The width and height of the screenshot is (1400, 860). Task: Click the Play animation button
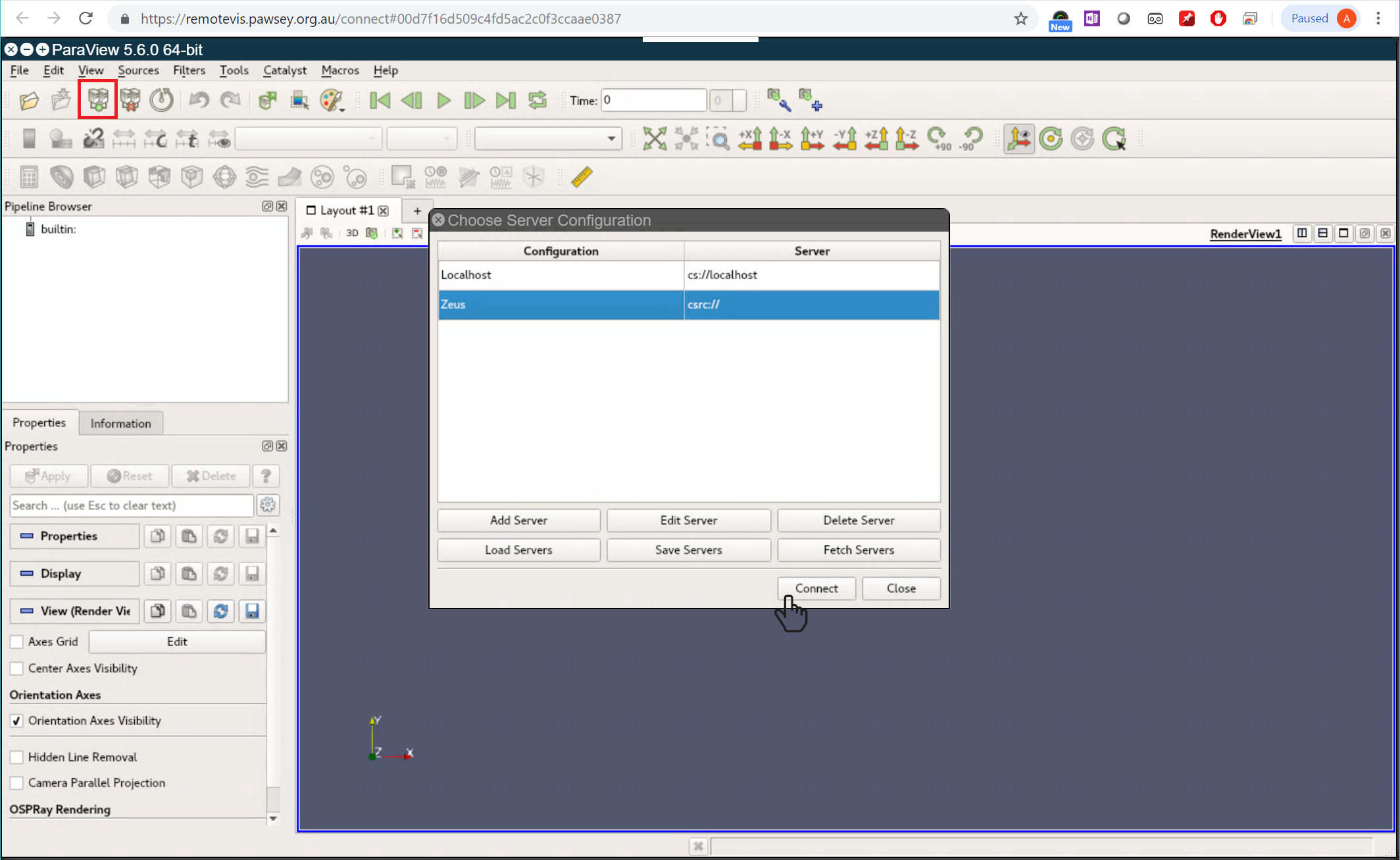click(x=443, y=100)
